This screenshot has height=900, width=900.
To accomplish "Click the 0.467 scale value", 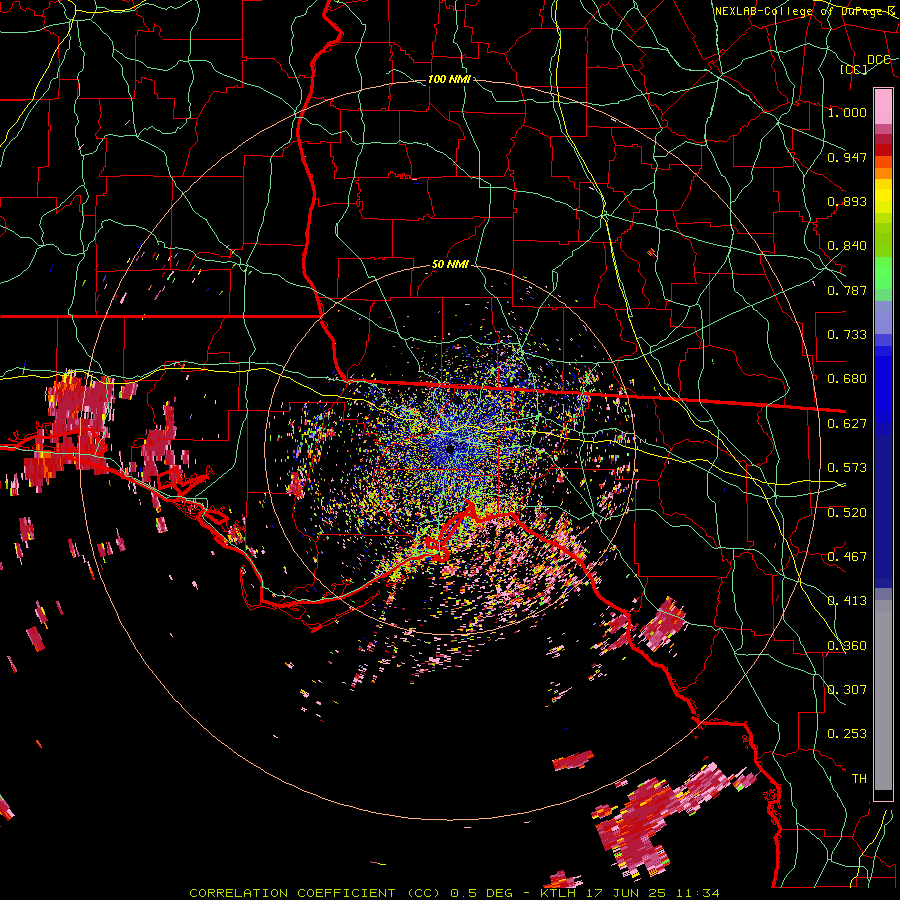I will [847, 557].
